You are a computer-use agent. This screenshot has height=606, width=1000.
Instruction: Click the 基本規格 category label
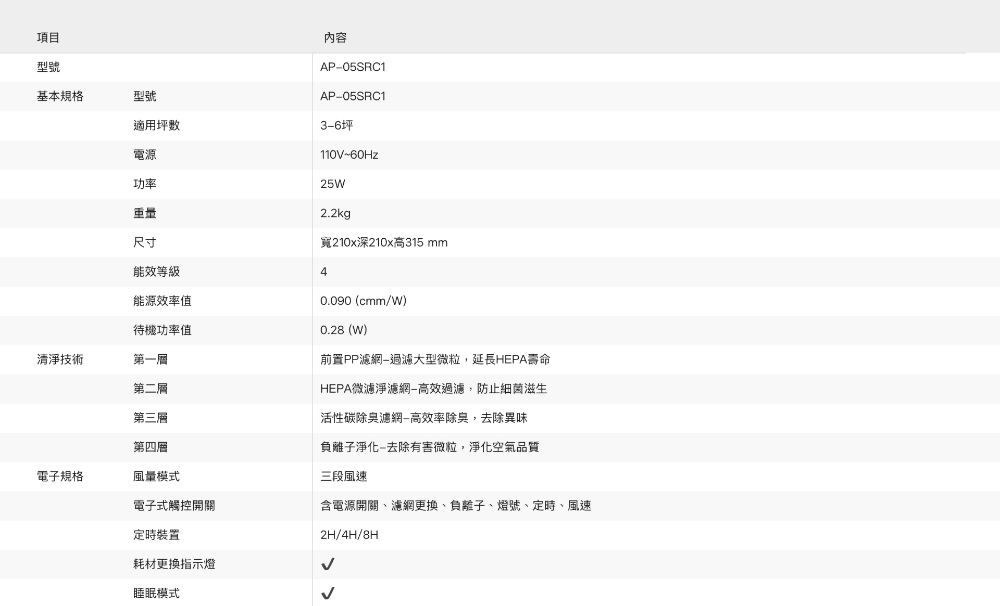(x=60, y=97)
